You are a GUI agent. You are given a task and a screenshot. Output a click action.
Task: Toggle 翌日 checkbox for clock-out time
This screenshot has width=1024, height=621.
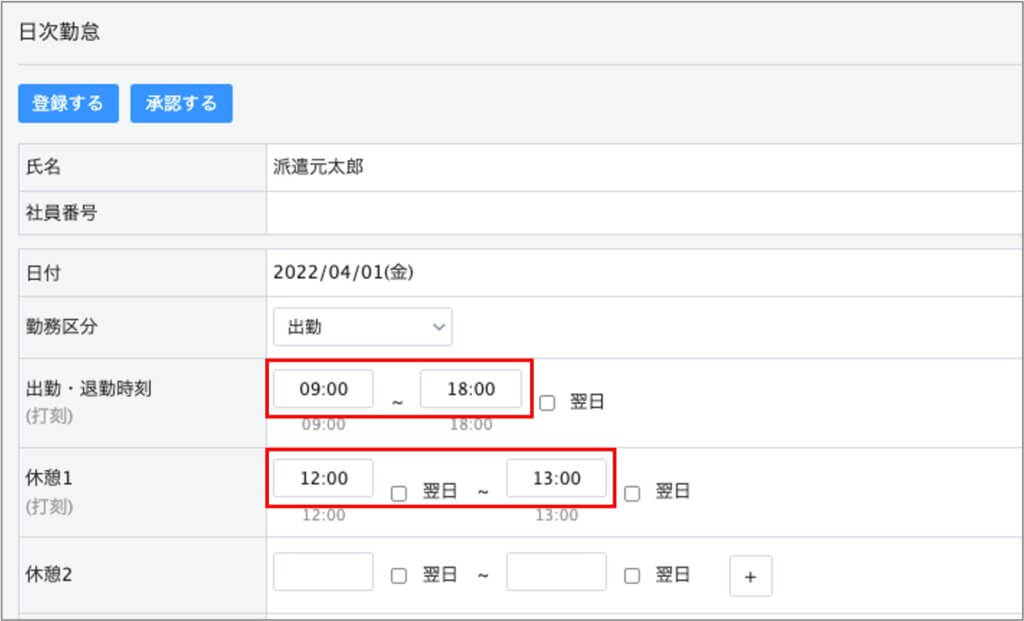point(547,403)
